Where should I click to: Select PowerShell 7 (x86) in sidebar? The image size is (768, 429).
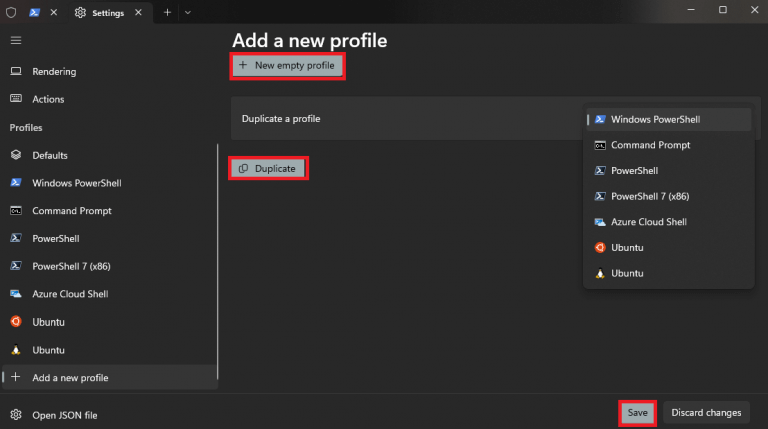[109, 266]
